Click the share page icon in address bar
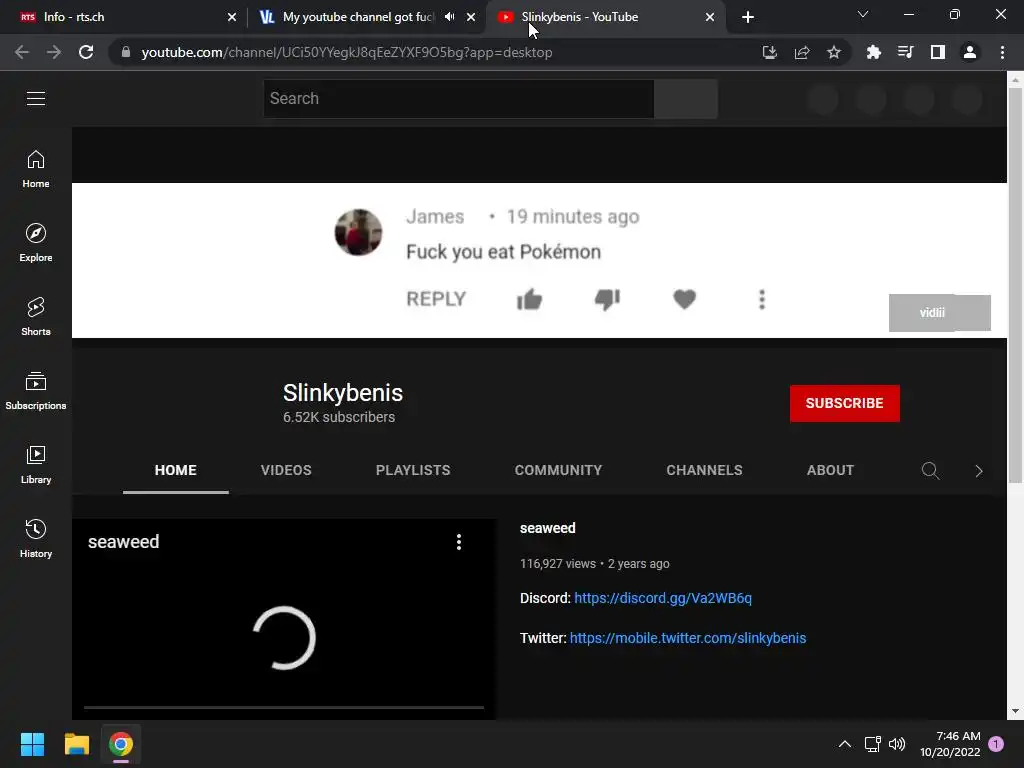 [x=802, y=52]
